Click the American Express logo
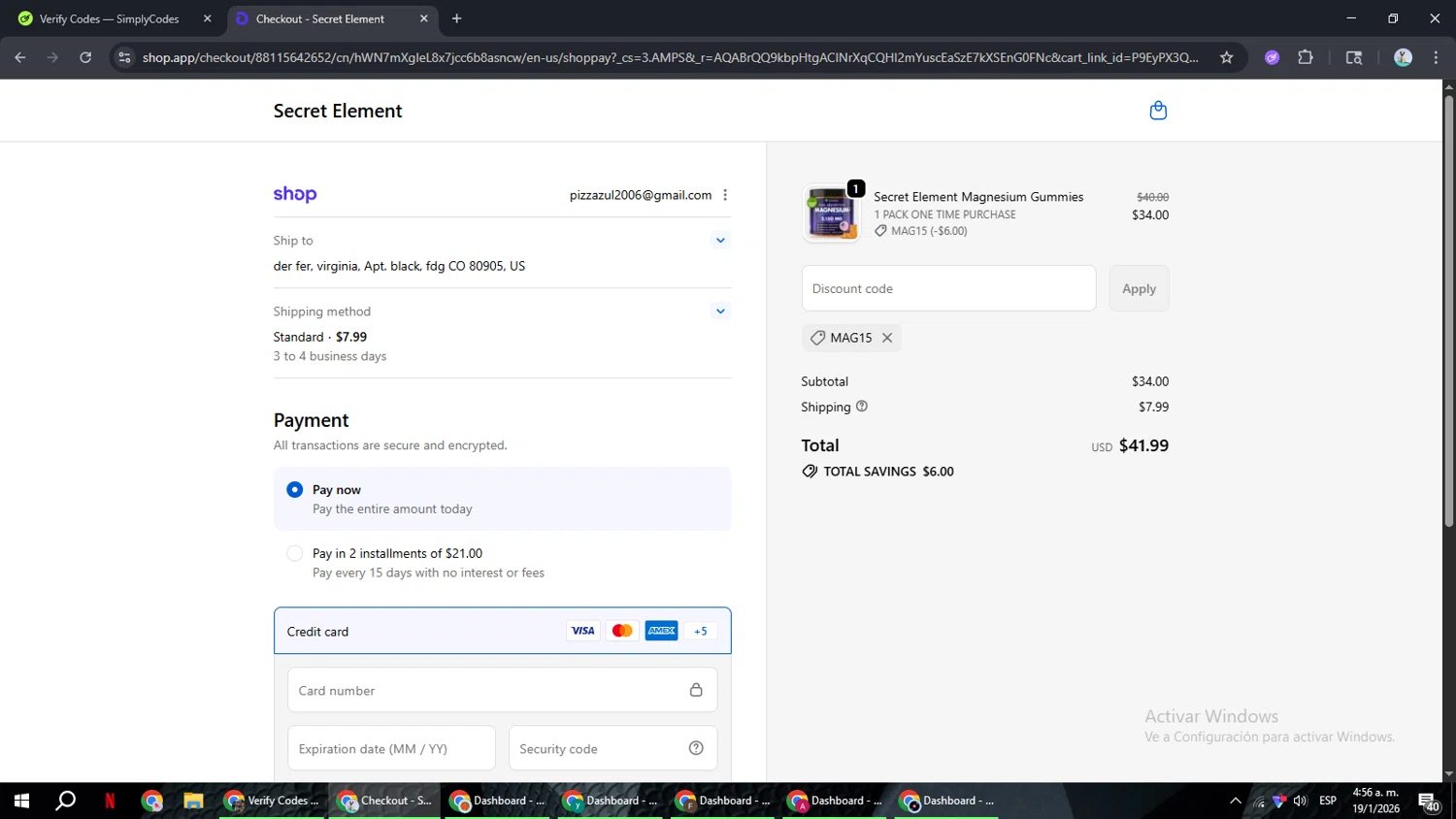 click(x=662, y=631)
